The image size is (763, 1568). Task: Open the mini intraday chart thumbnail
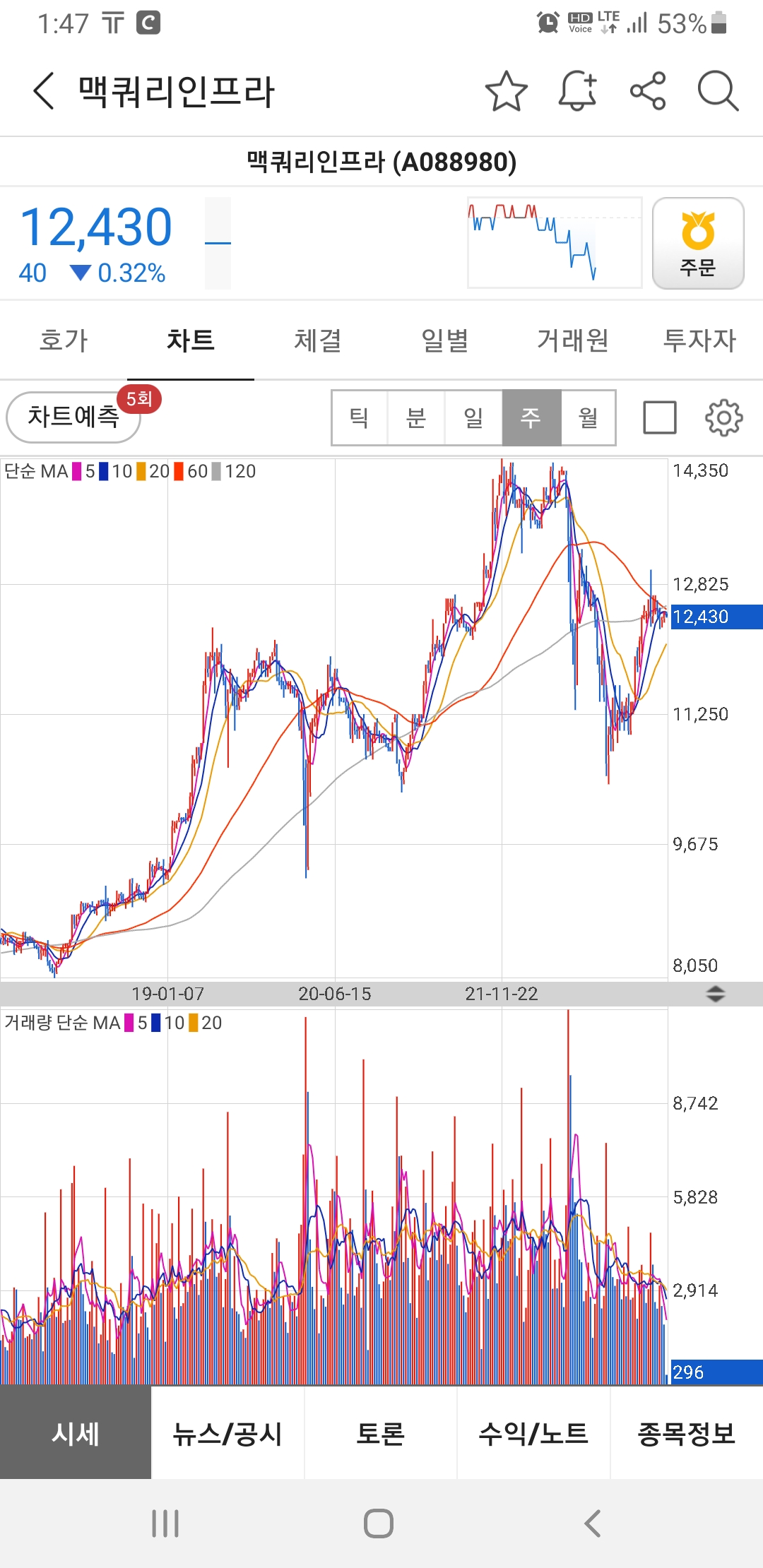tap(555, 242)
